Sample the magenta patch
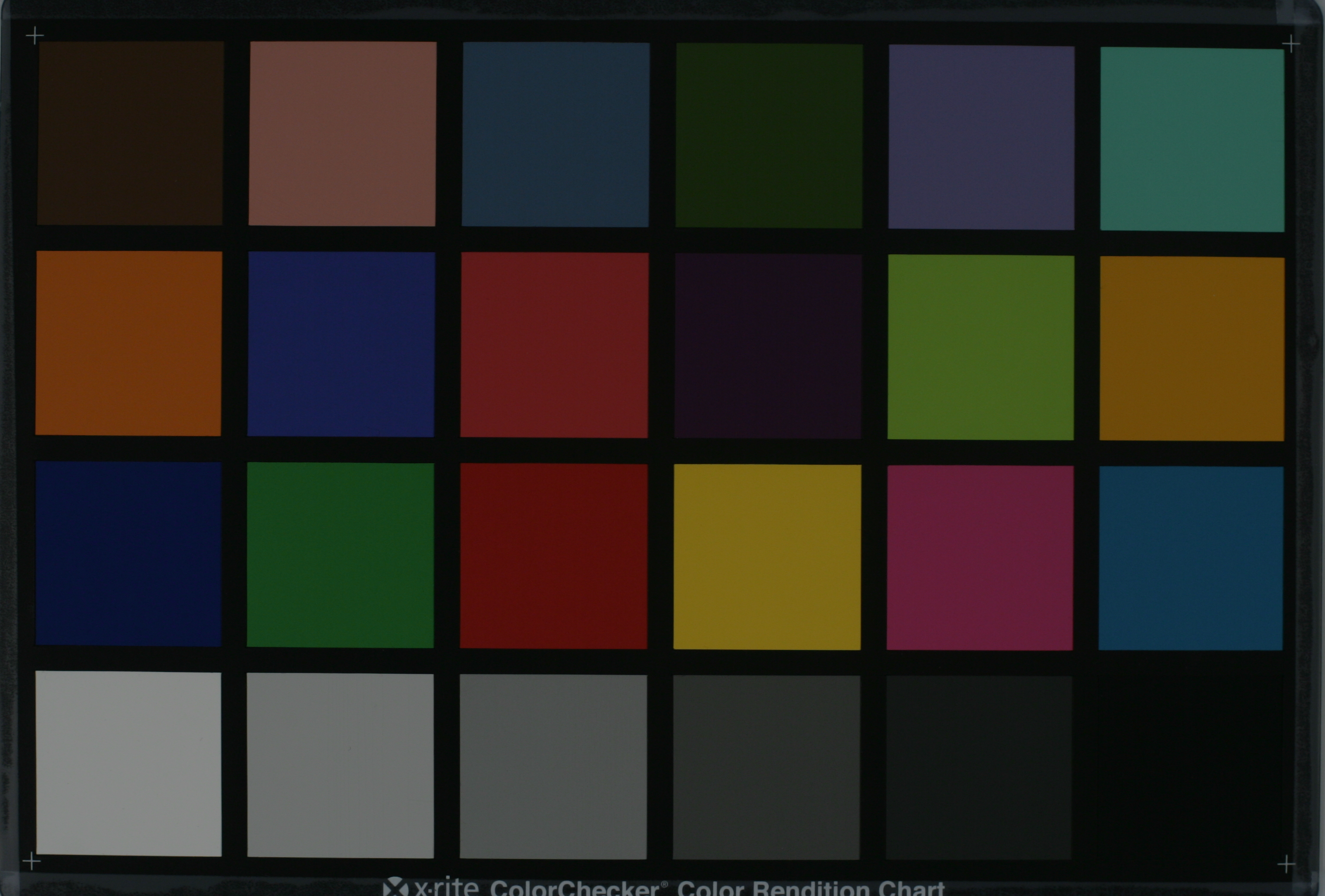 [x=980, y=558]
